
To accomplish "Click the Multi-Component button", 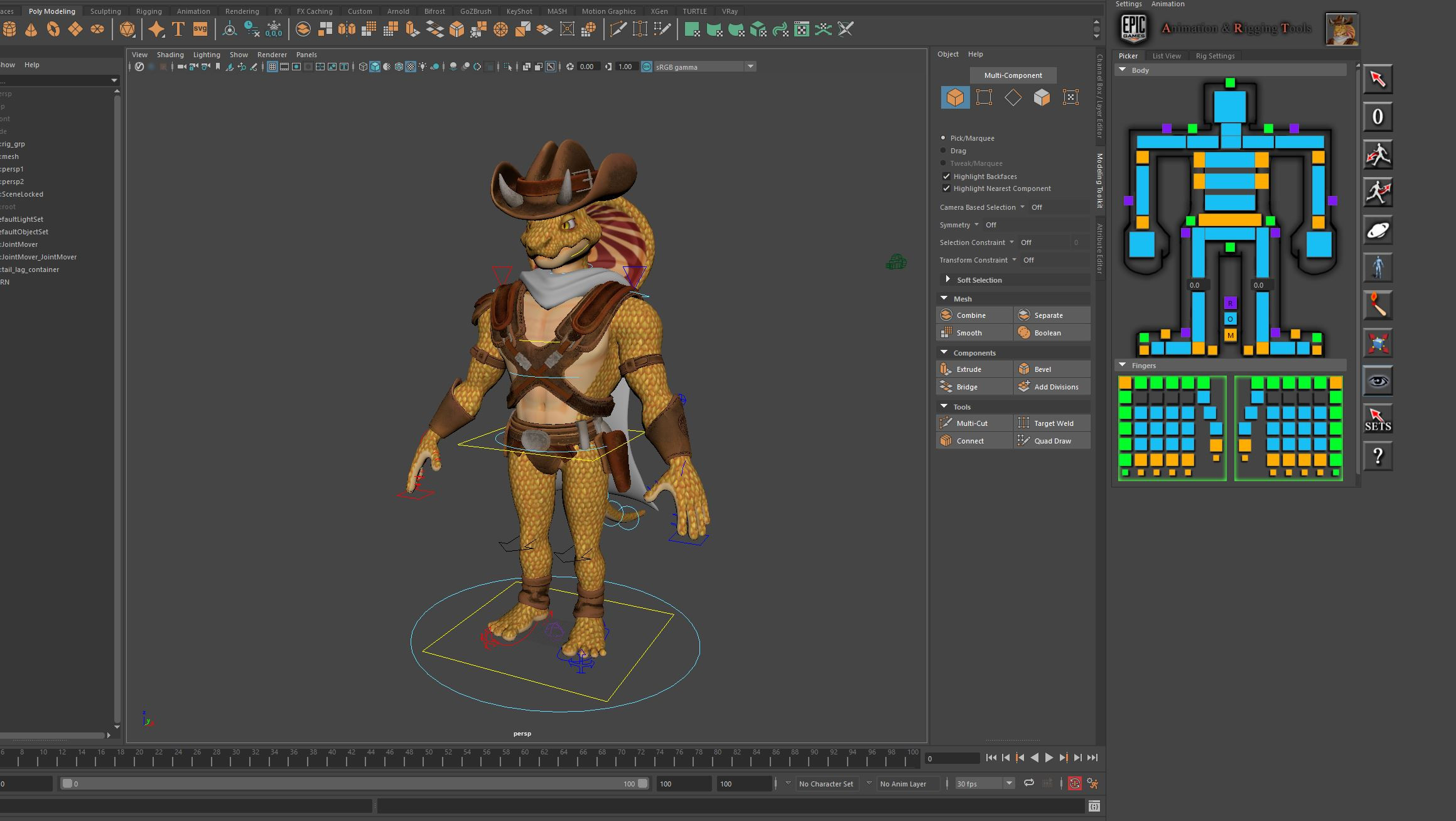I will click(x=1013, y=75).
